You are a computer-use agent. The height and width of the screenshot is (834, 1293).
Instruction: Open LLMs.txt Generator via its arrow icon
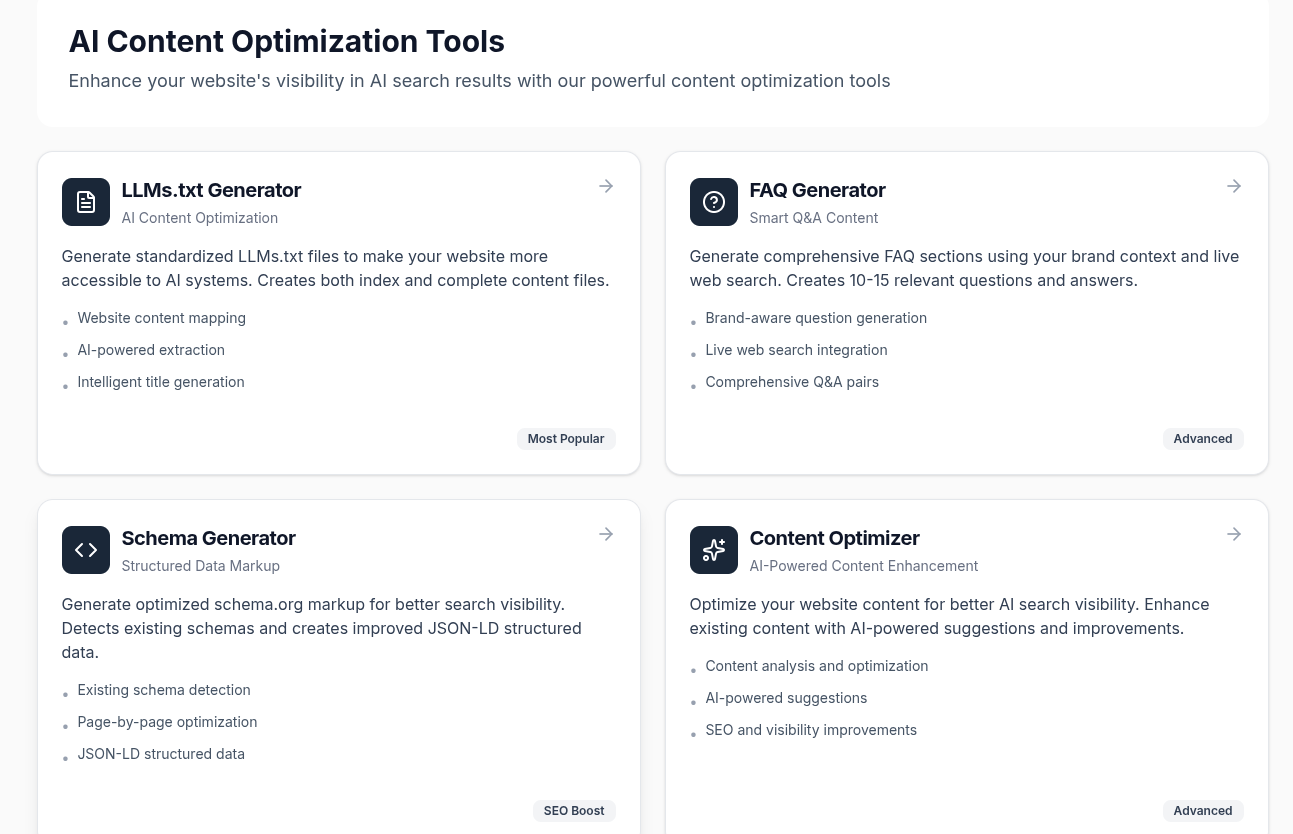click(x=606, y=186)
